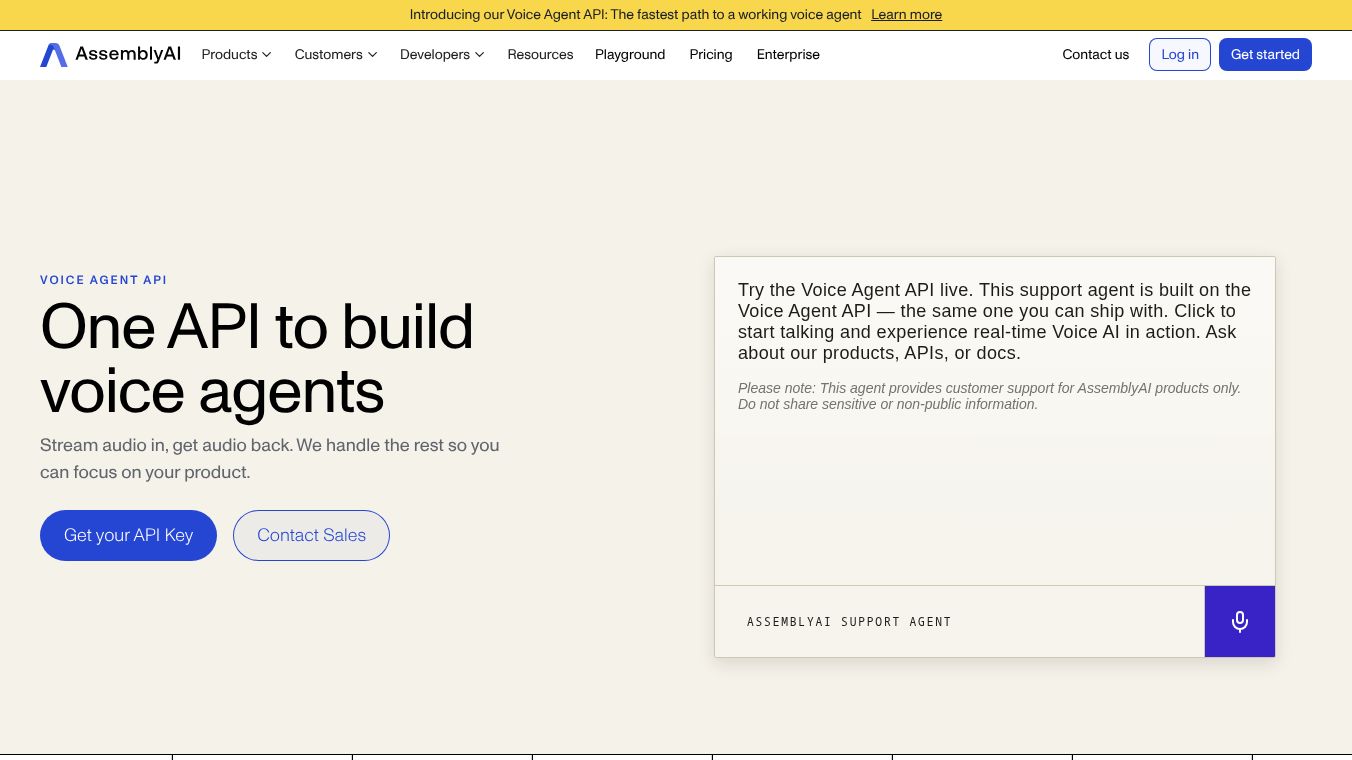Image resolution: width=1352 pixels, height=760 pixels.
Task: Open the Pricing page
Action: tap(711, 55)
